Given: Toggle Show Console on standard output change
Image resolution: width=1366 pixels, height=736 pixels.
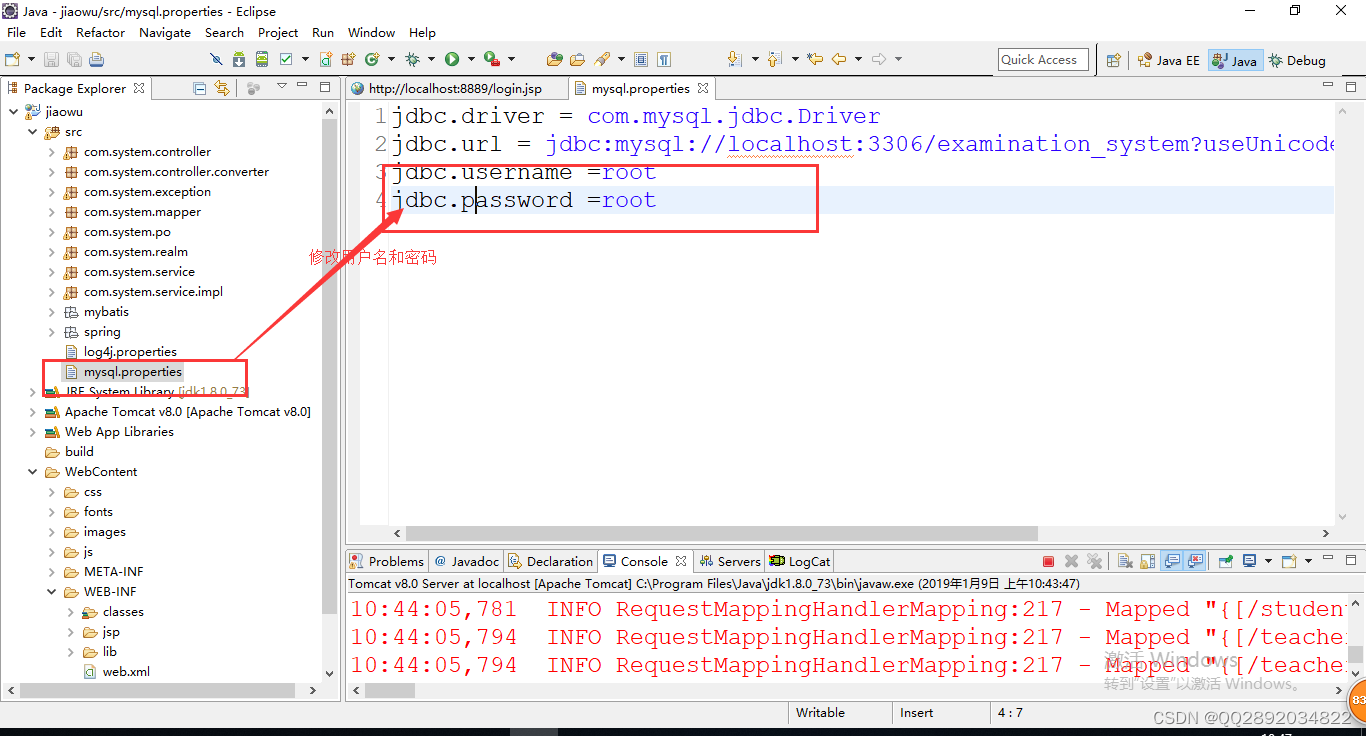Looking at the screenshot, I should pyautogui.click(x=1173, y=561).
